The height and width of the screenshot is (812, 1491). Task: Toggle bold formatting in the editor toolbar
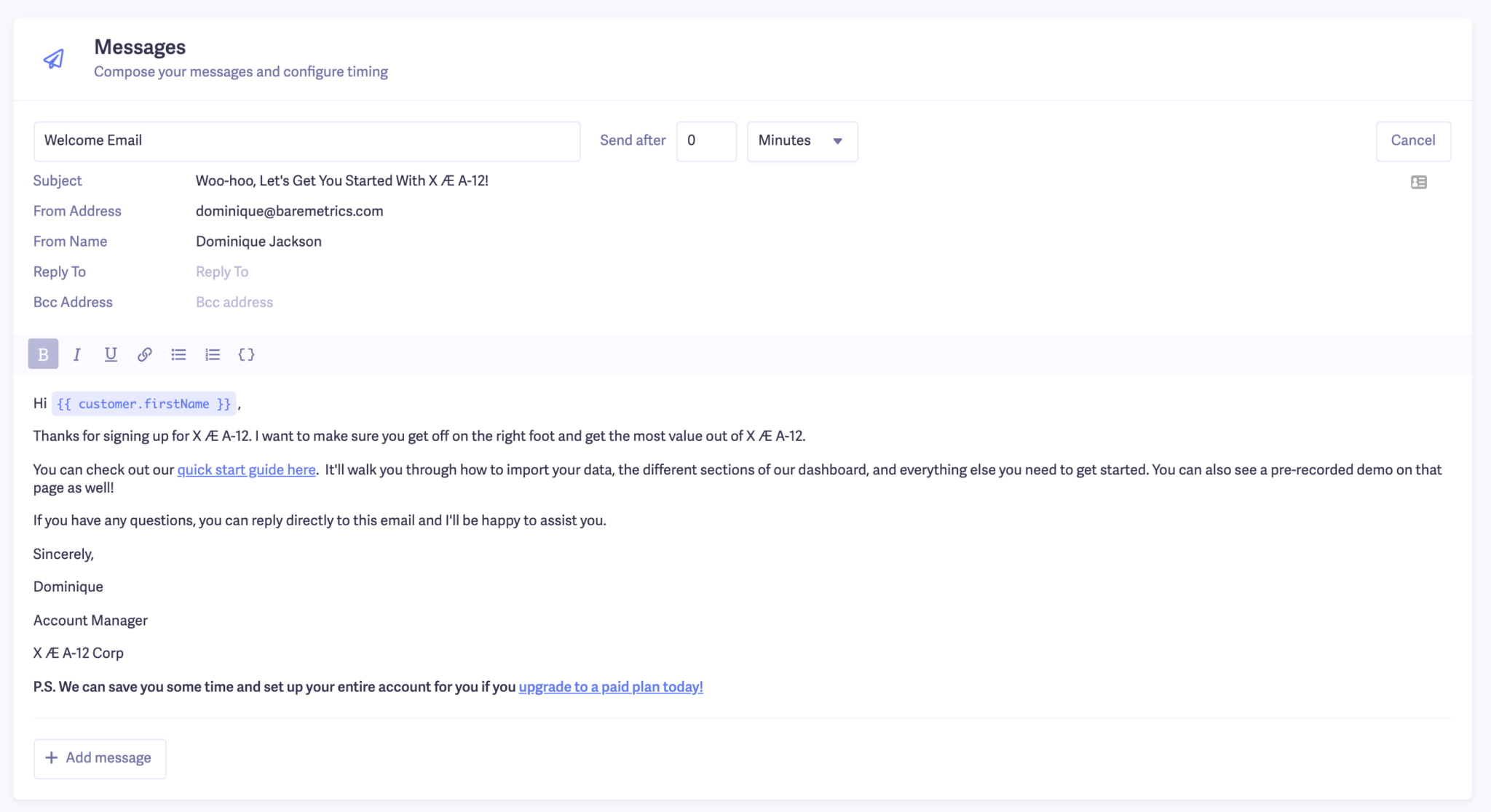click(x=43, y=354)
